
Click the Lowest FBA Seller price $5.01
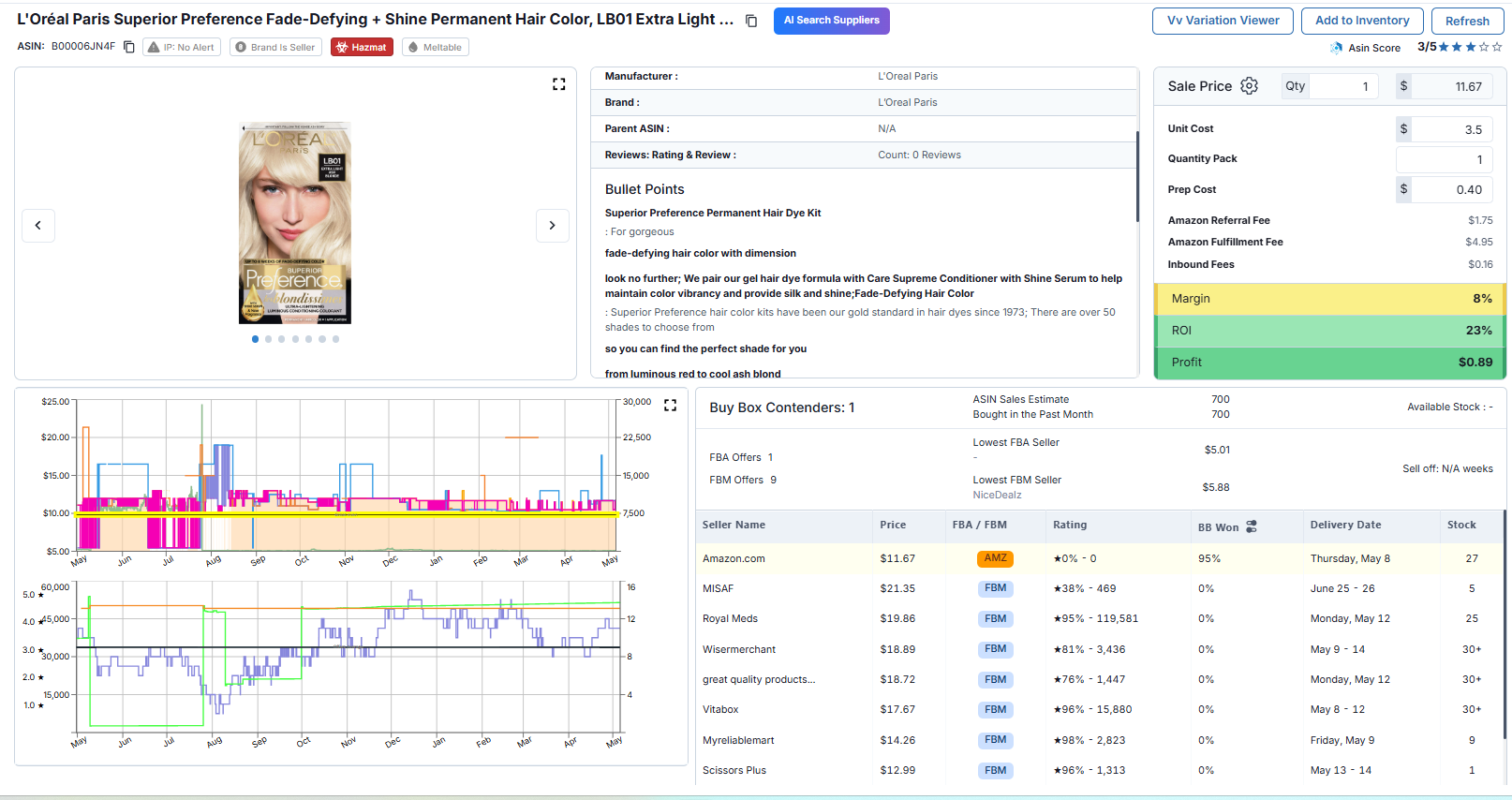pyautogui.click(x=1217, y=451)
